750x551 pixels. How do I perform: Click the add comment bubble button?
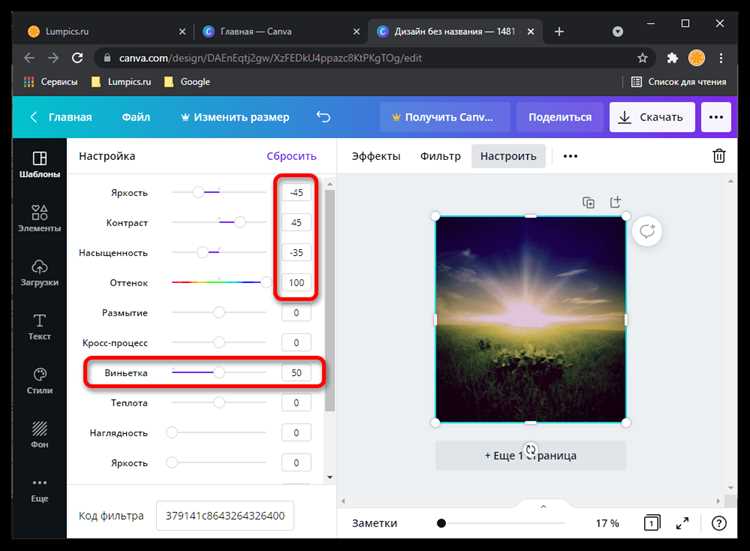647,231
